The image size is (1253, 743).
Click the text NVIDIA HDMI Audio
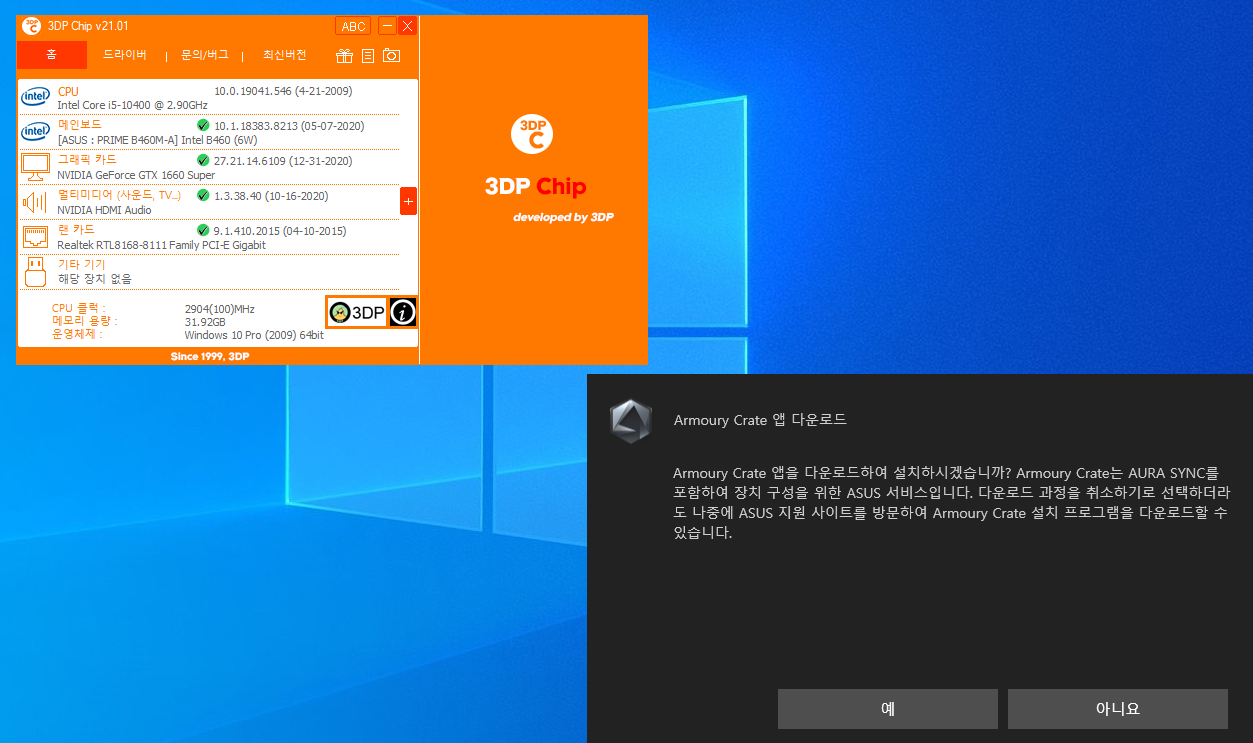pyautogui.click(x=104, y=210)
